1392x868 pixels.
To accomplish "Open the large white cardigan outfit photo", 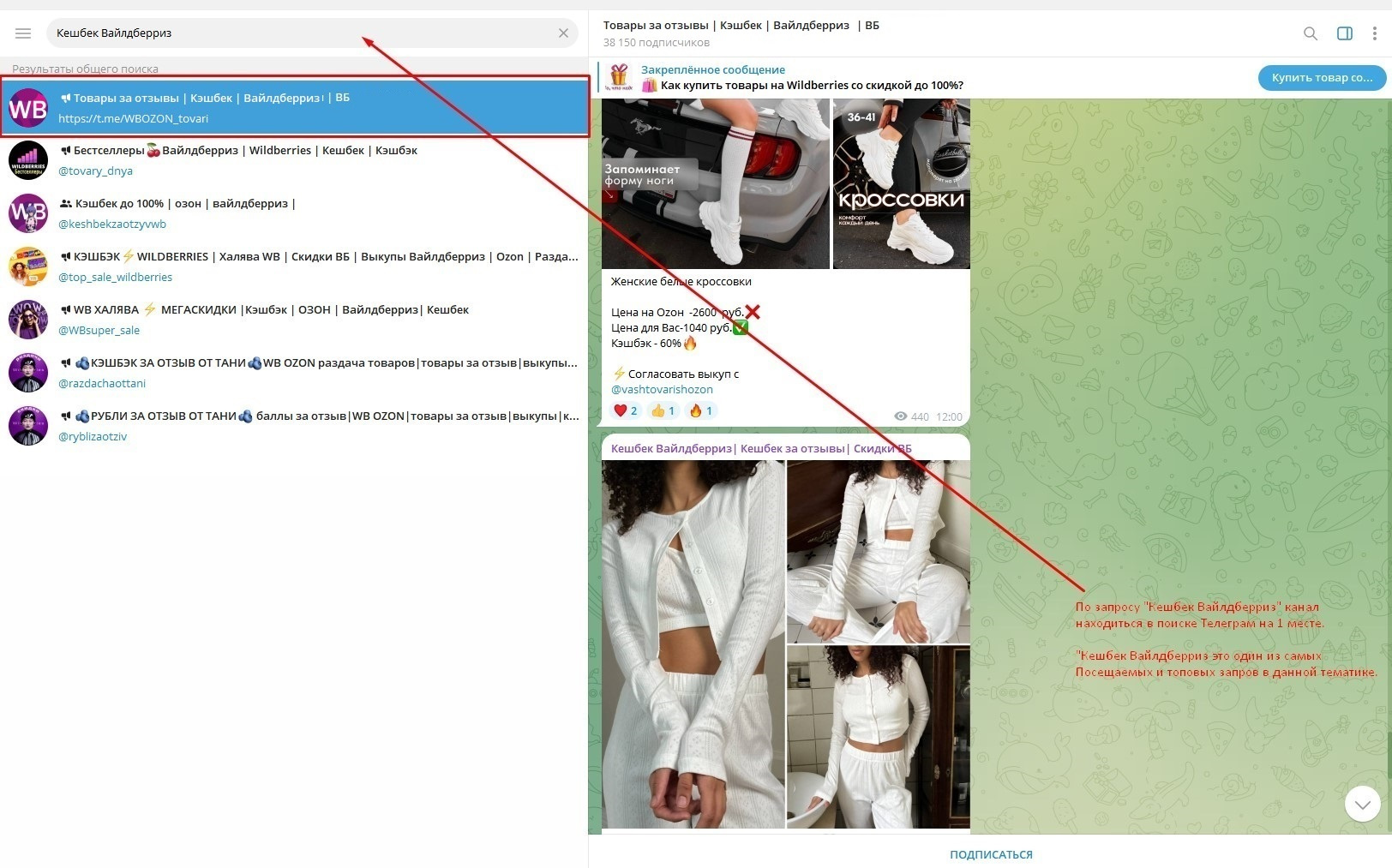I will coord(693,644).
